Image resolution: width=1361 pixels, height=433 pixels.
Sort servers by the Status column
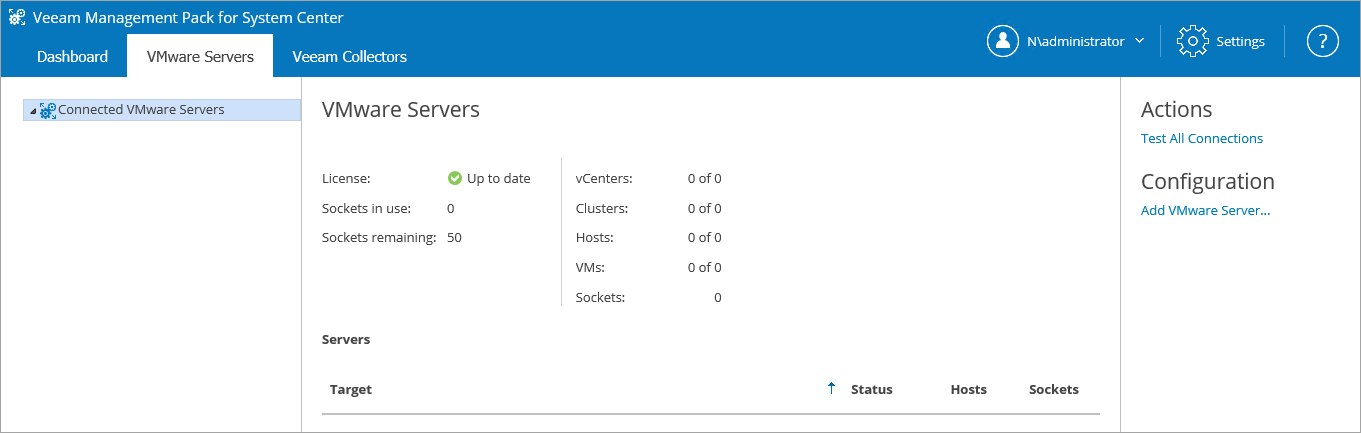871,390
